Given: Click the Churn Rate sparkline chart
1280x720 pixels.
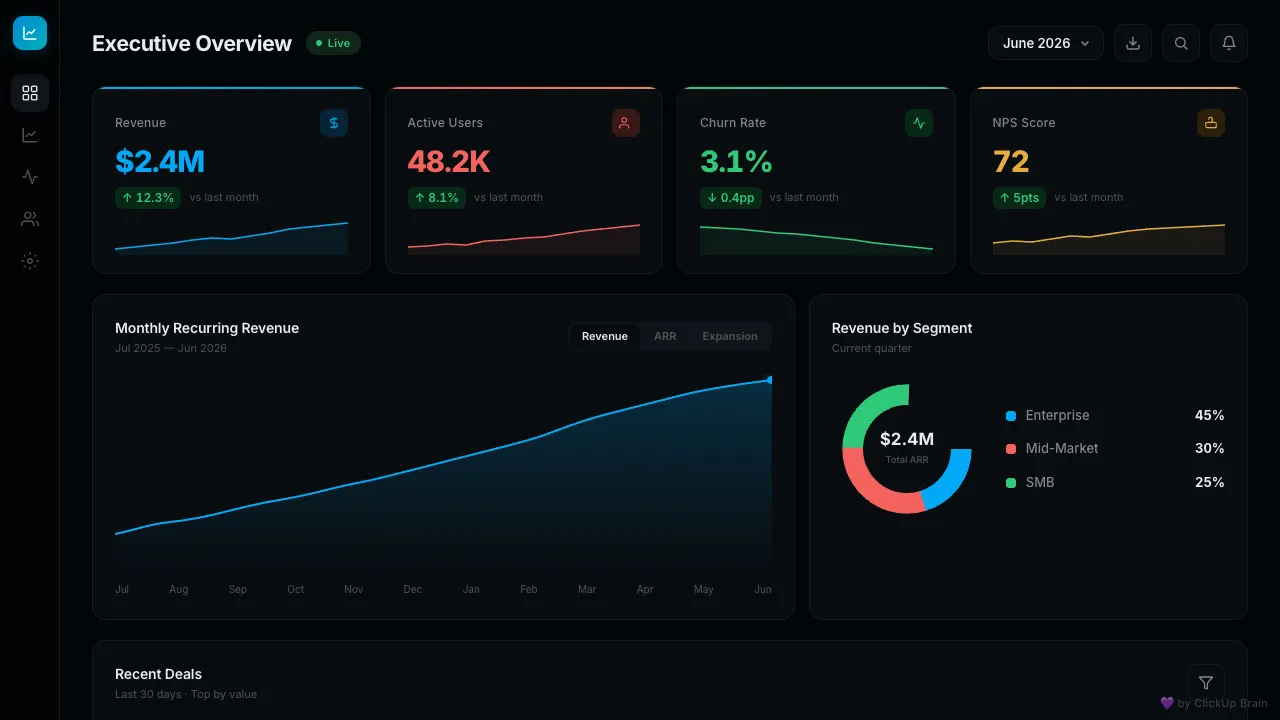Looking at the screenshot, I should (x=816, y=240).
